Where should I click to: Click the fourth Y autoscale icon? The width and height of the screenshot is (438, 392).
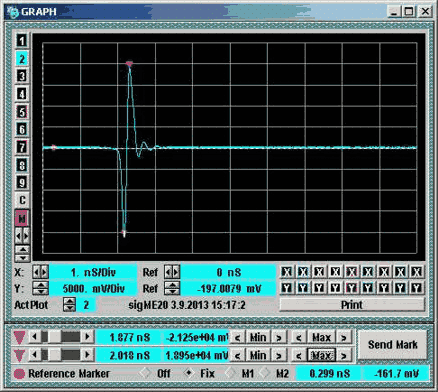[335, 288]
